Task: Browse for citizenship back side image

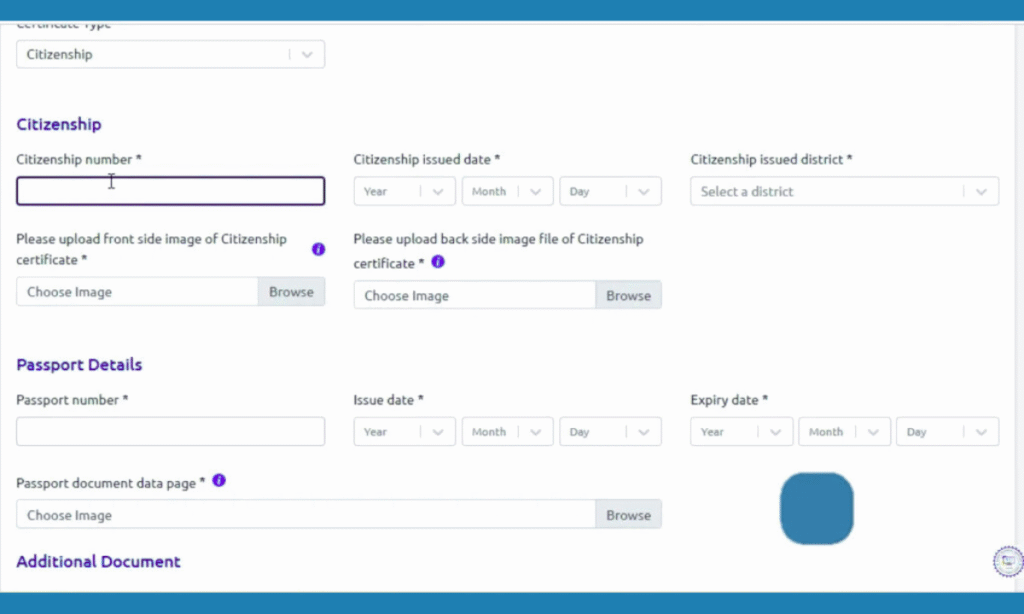Action: pos(628,296)
